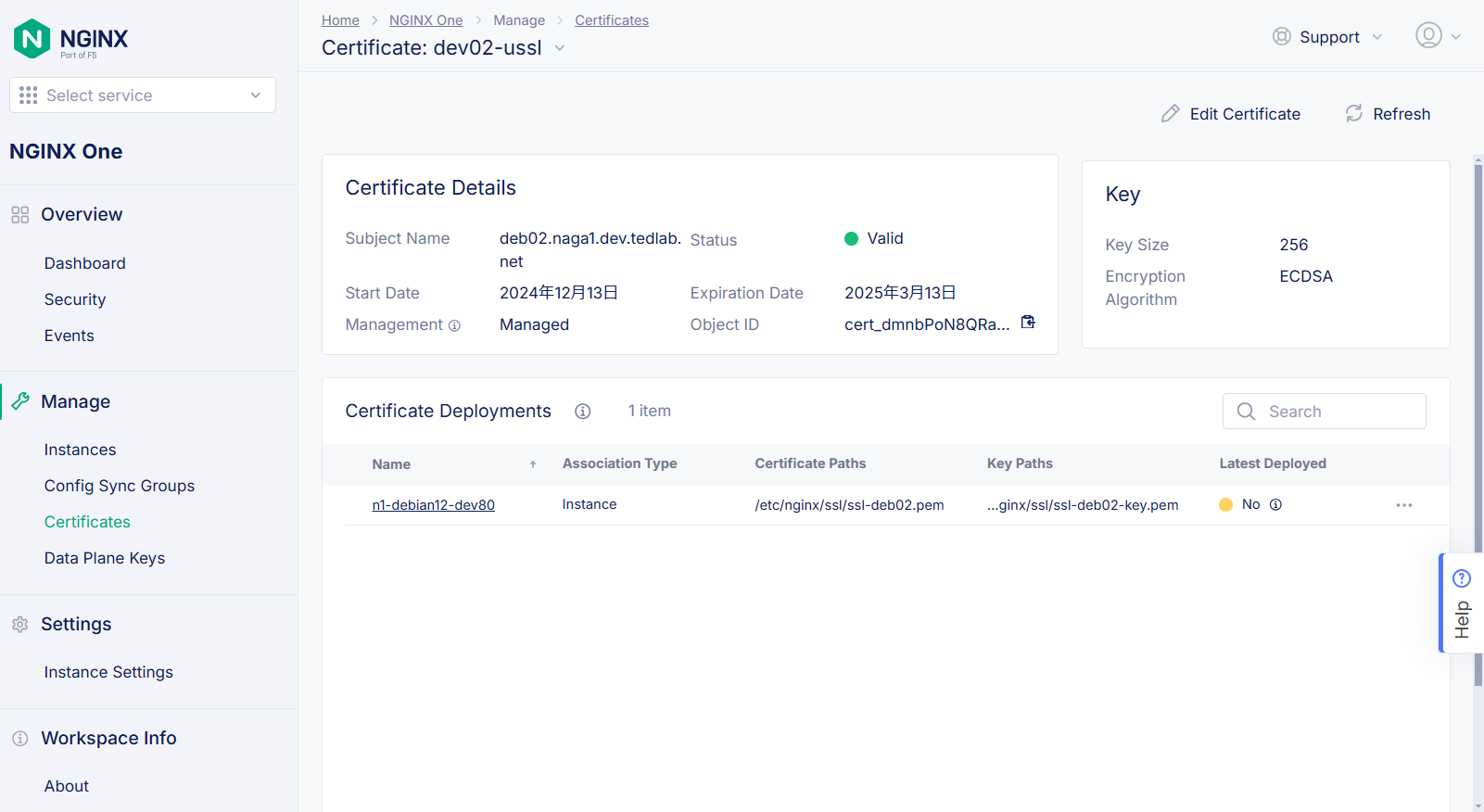Open Config Sync Groups page

120,486
